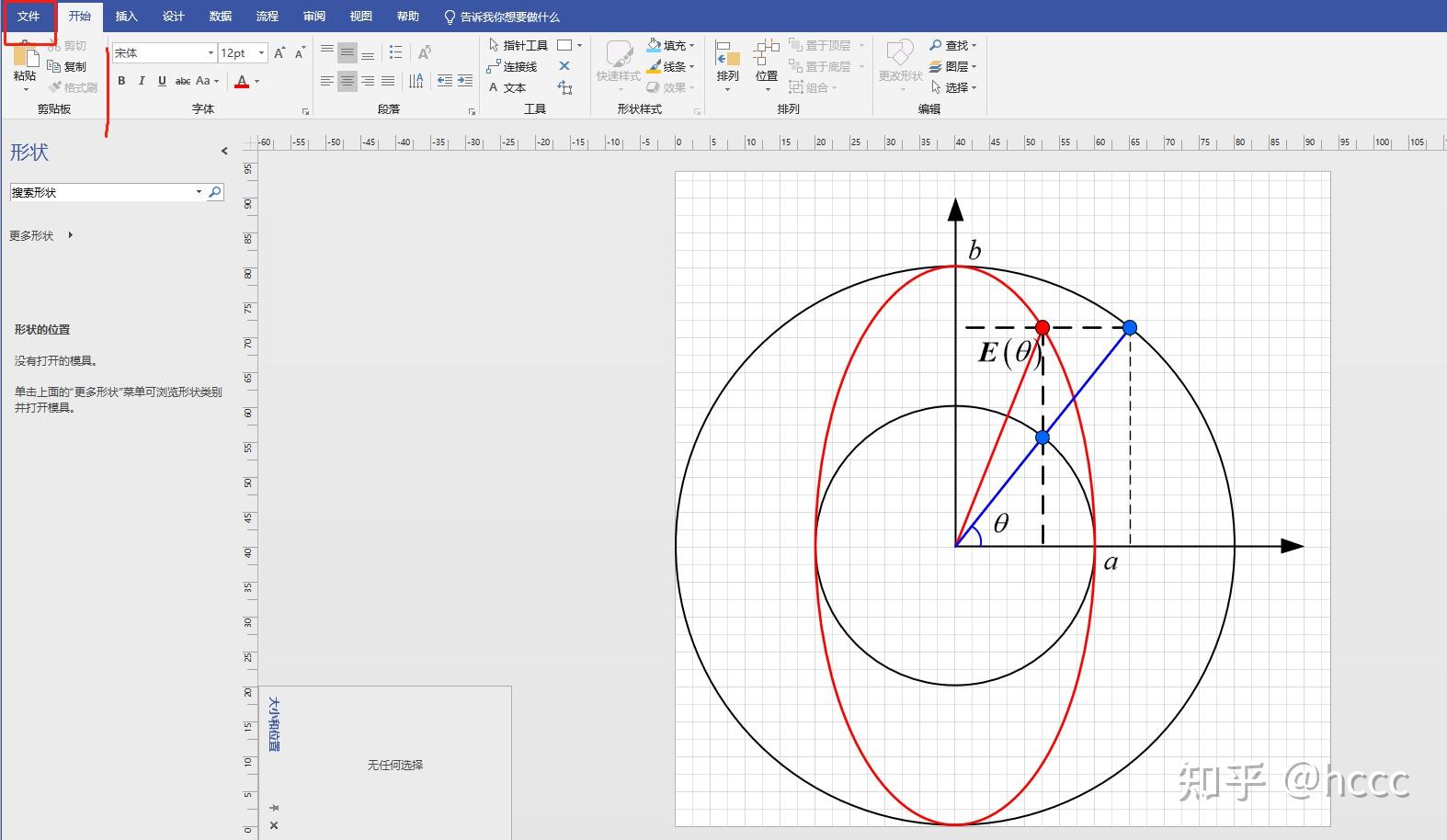Screen dimensions: 1447x840
Task: Toggle strikethrough (abc) formatting
Action: (x=183, y=81)
